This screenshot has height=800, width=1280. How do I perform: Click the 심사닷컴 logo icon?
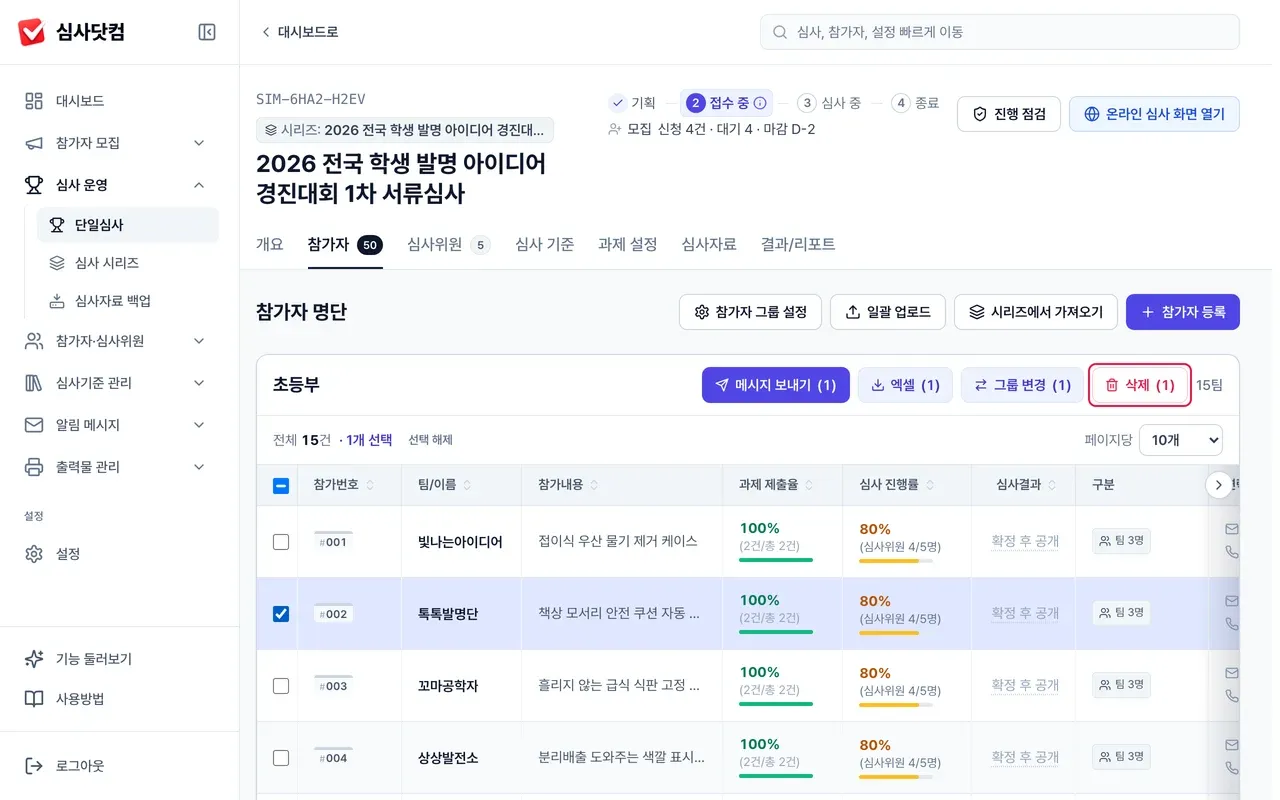[x=32, y=32]
